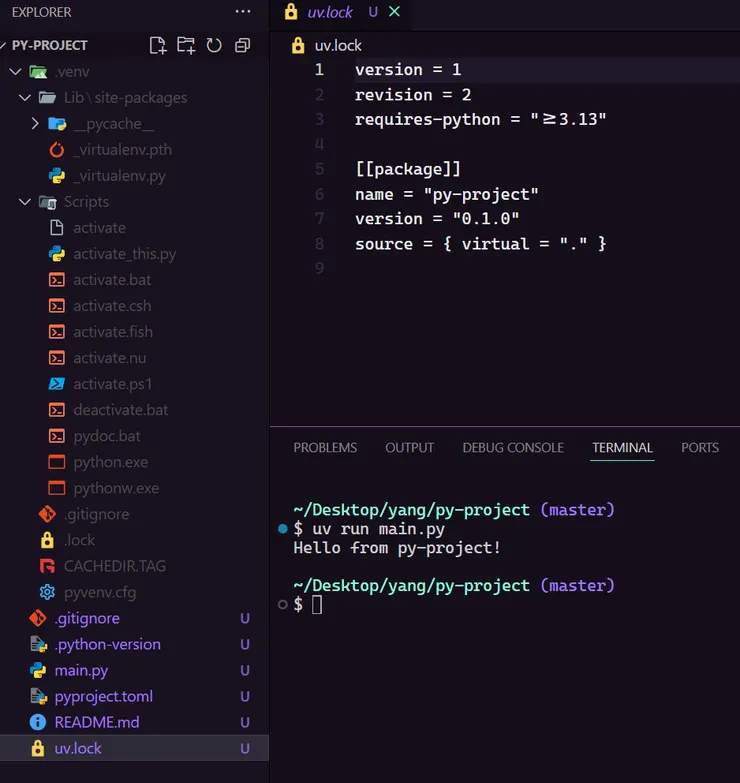
Task: Open activate.nu file
Action: click(109, 358)
